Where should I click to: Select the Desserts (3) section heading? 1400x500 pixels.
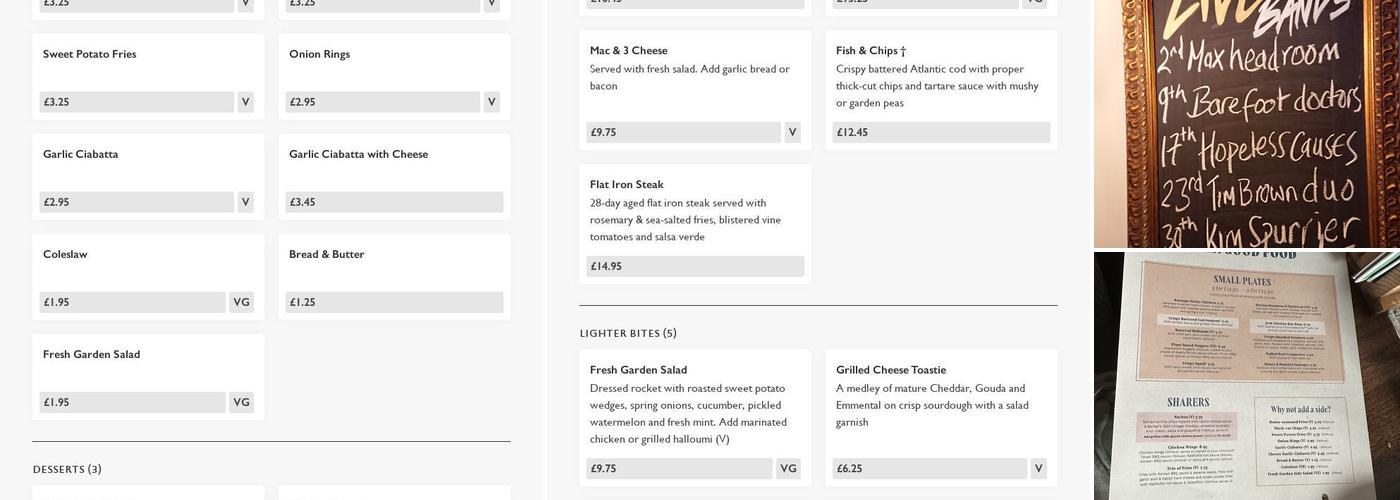(67, 469)
